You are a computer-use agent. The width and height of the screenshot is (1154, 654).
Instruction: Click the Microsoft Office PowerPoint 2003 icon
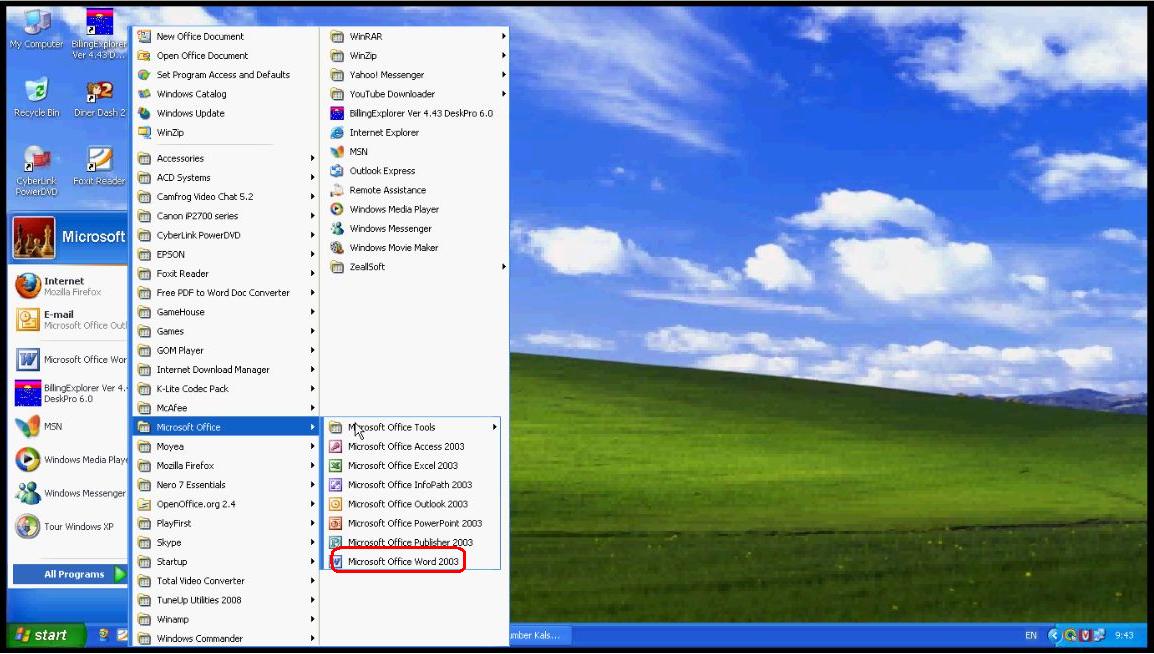tap(335, 523)
